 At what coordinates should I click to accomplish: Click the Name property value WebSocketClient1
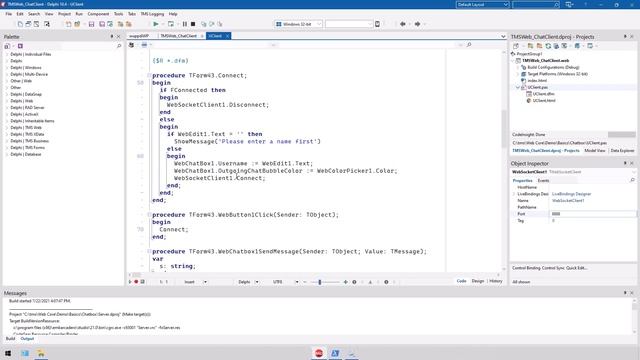click(x=568, y=200)
